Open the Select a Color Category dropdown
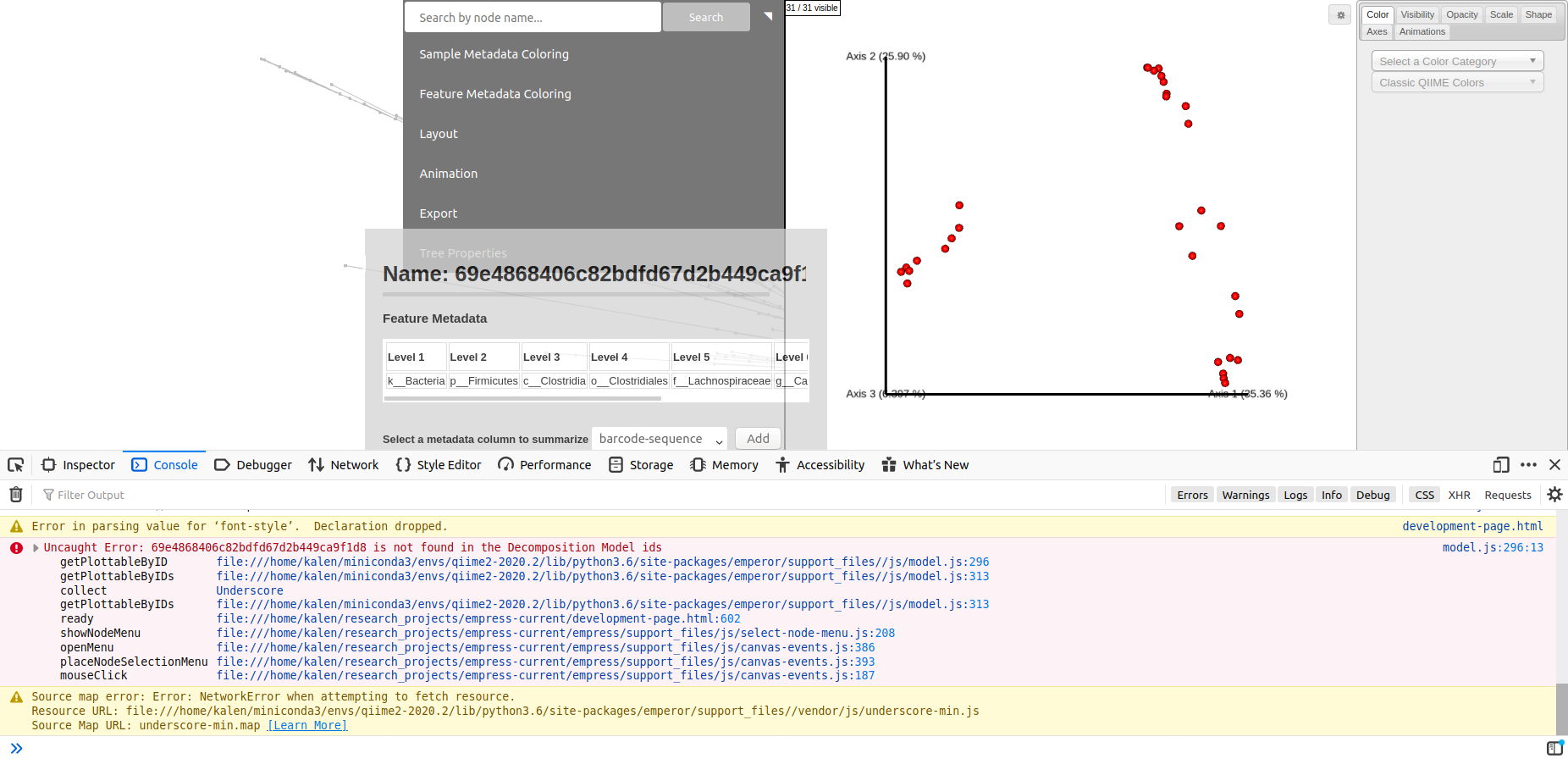 (1457, 60)
